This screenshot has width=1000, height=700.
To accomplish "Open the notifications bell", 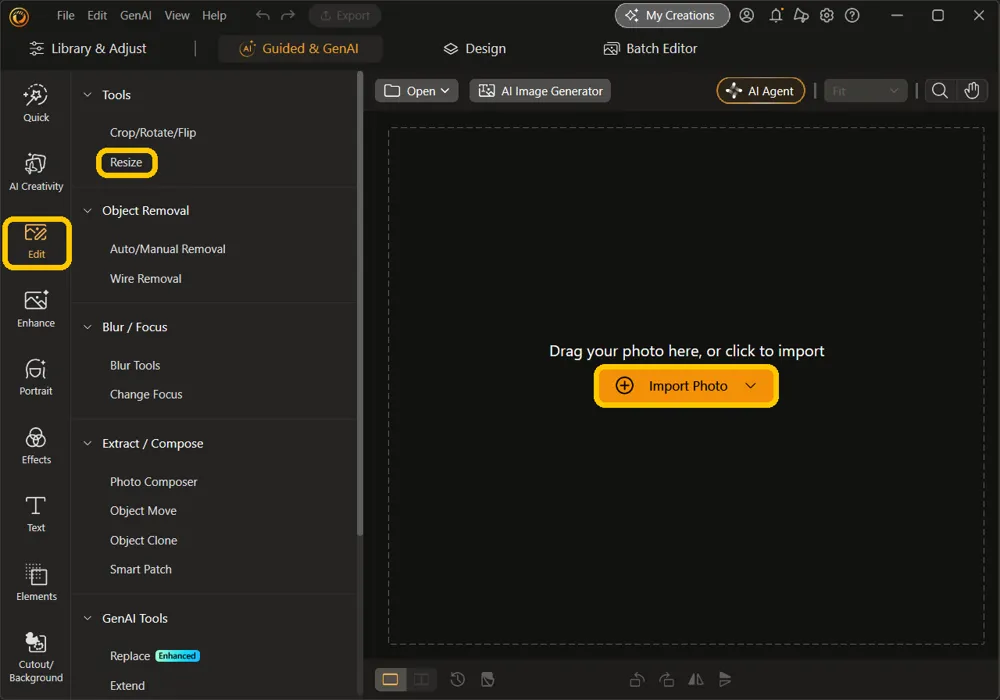I will click(x=776, y=15).
